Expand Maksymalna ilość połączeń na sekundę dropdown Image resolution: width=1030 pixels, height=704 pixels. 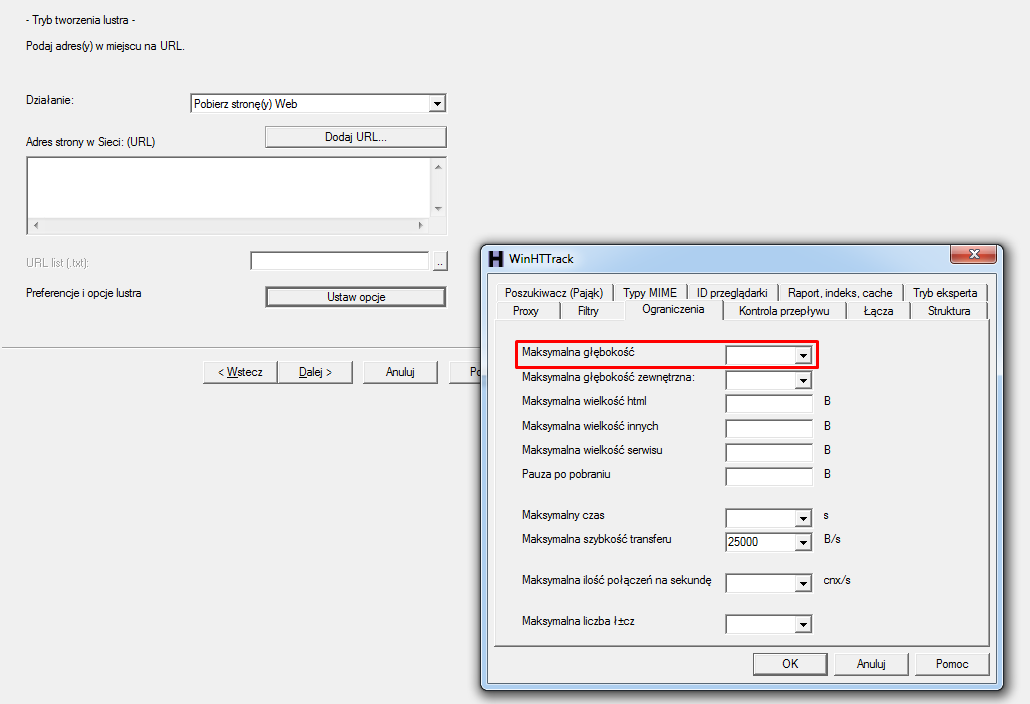pos(803,583)
